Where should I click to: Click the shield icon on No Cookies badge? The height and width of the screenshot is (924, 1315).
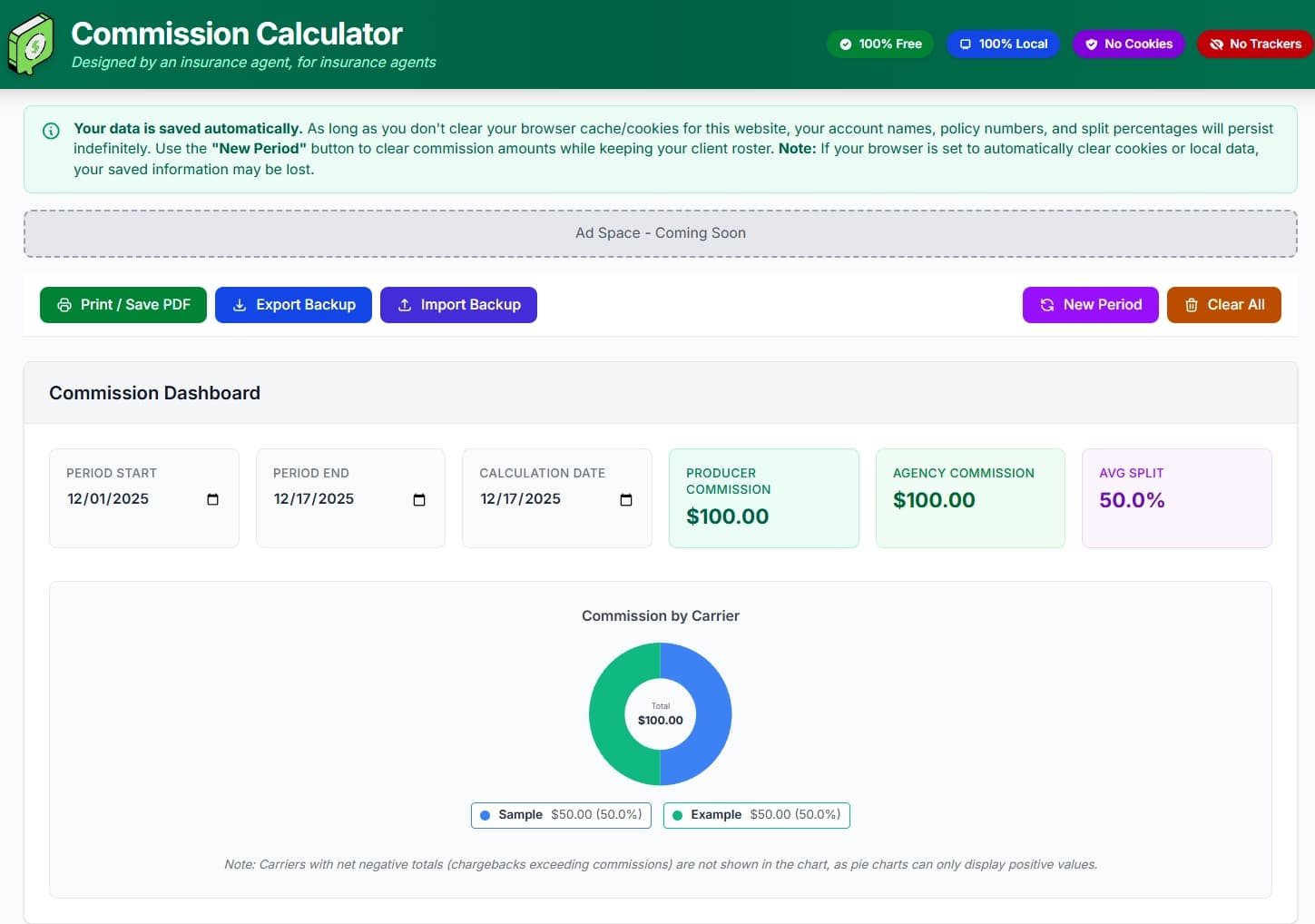click(x=1092, y=44)
